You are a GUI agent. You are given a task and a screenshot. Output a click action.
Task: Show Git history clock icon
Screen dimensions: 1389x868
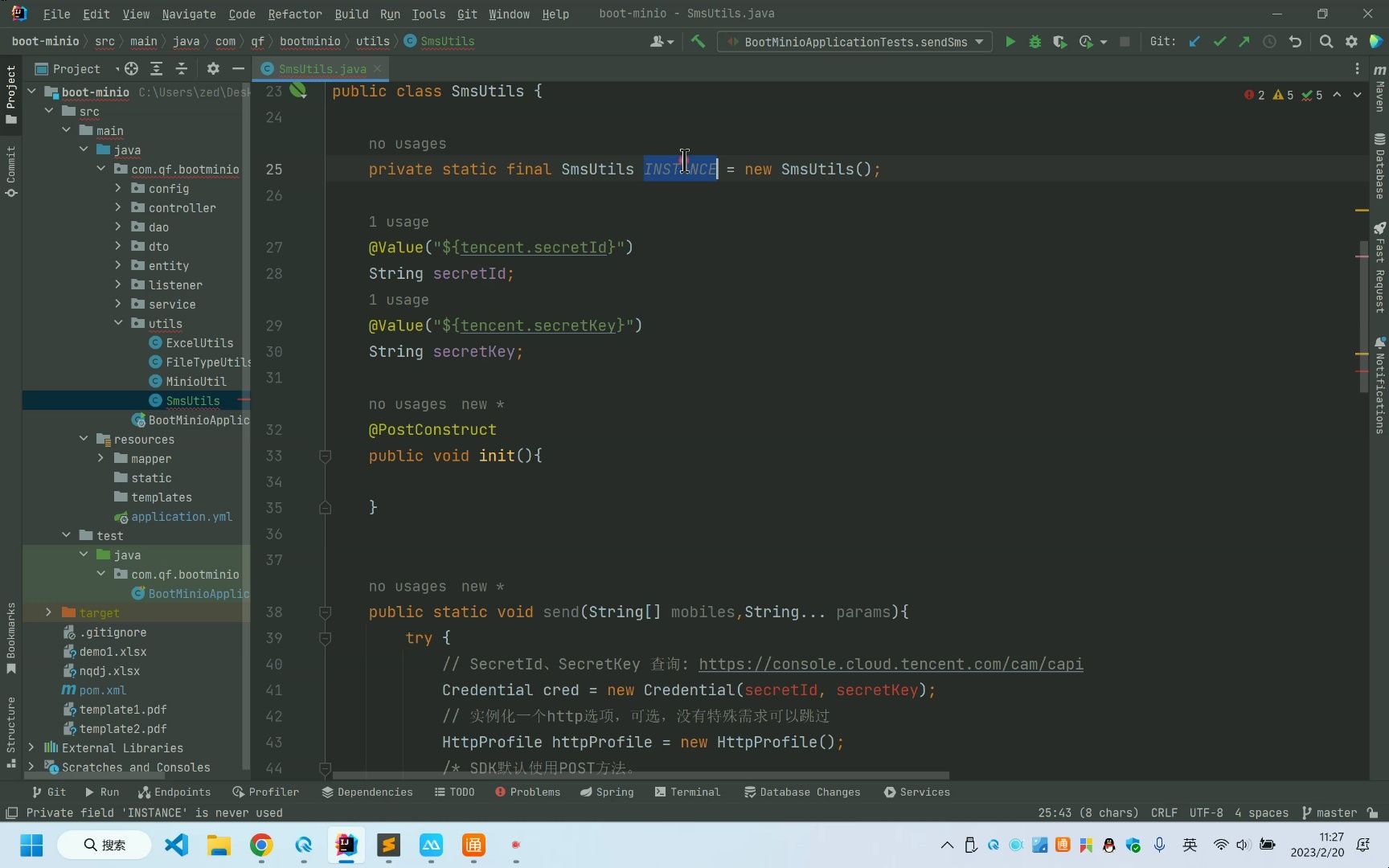pos(1269,42)
